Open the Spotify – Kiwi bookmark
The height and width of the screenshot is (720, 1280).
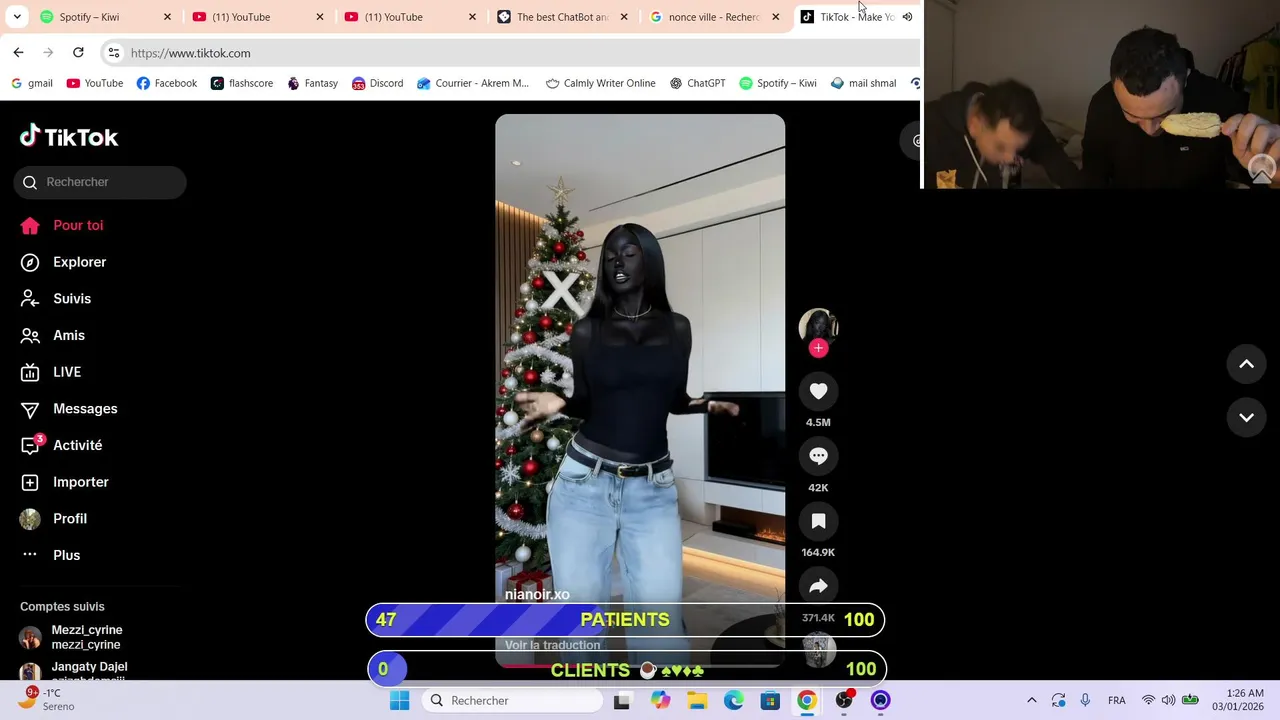(778, 83)
